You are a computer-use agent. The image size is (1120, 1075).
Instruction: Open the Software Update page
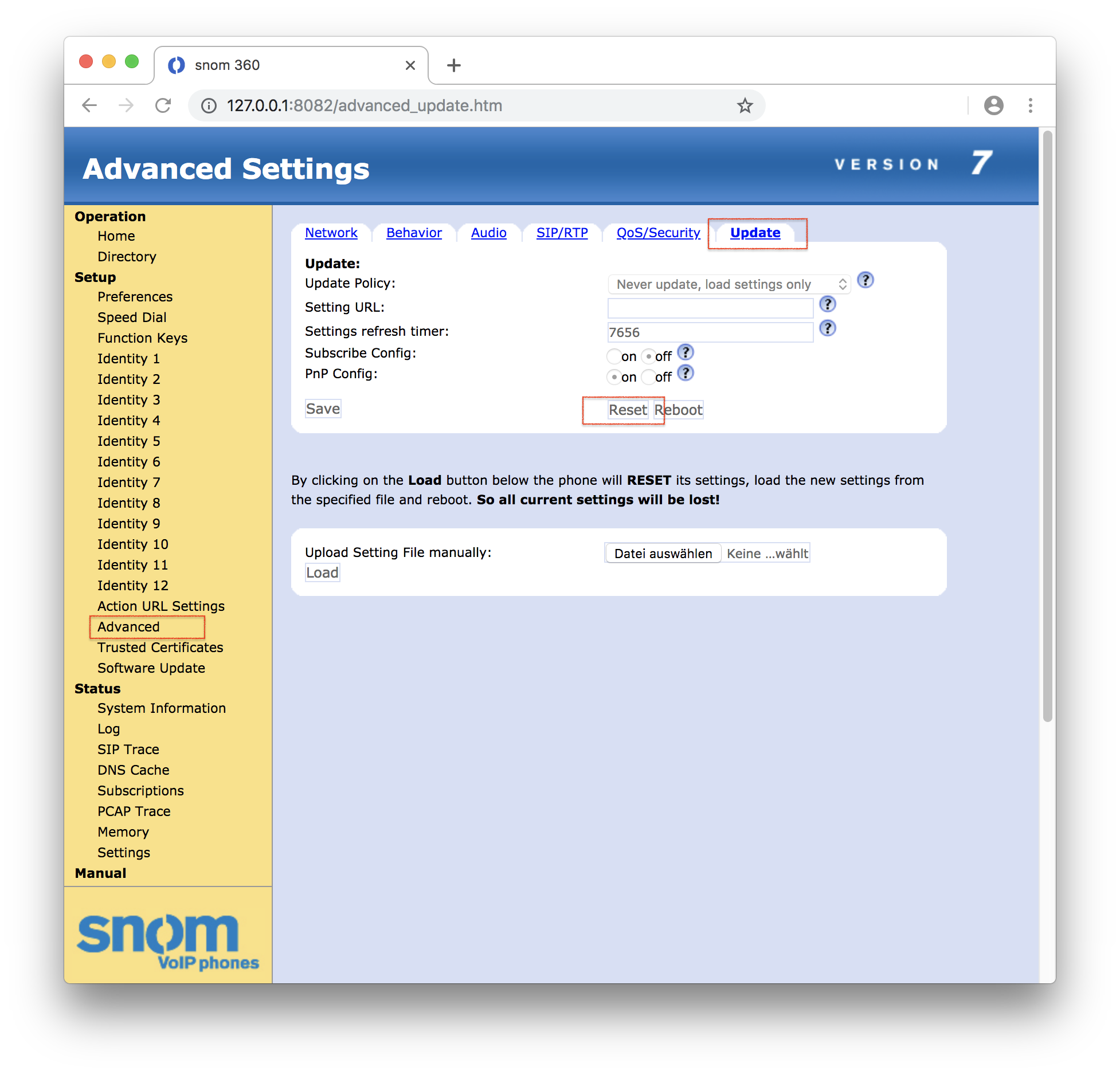(151, 668)
